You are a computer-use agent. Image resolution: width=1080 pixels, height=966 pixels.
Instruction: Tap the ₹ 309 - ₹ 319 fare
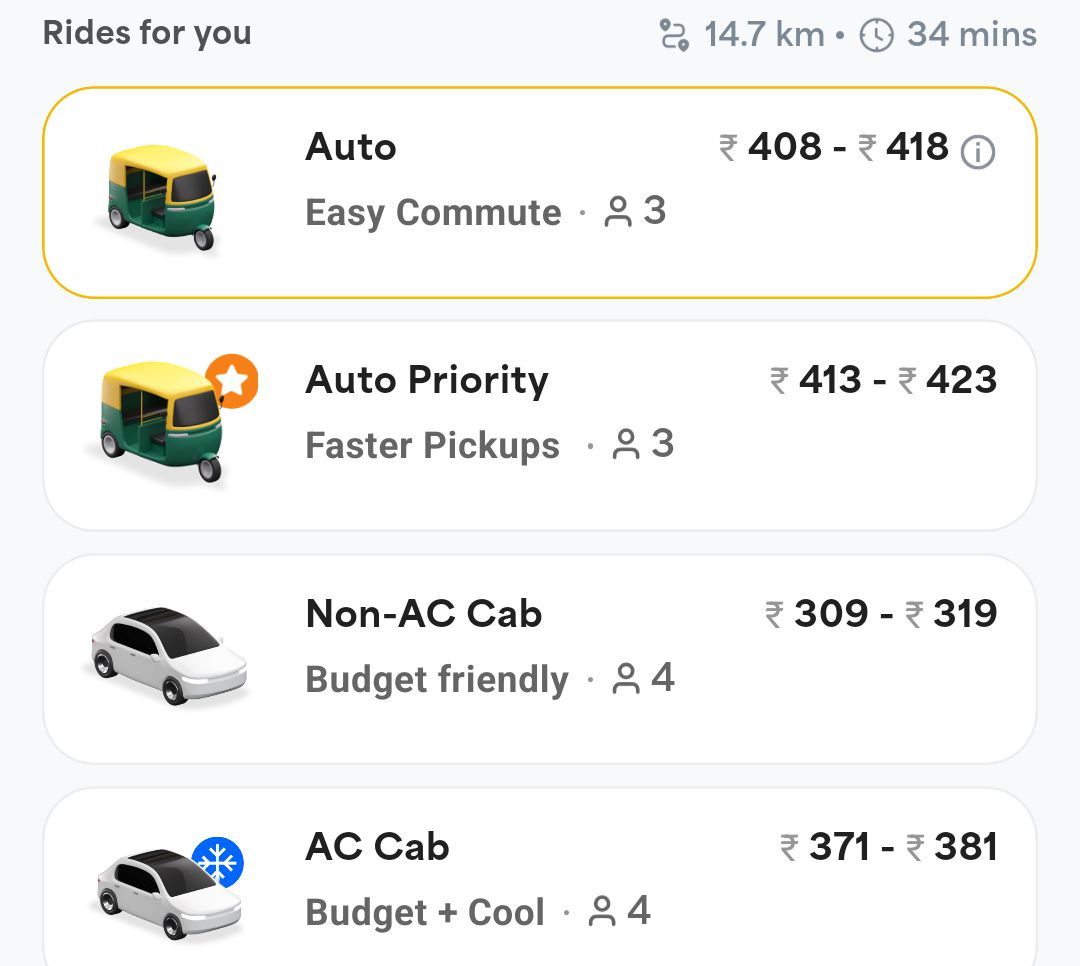point(881,613)
